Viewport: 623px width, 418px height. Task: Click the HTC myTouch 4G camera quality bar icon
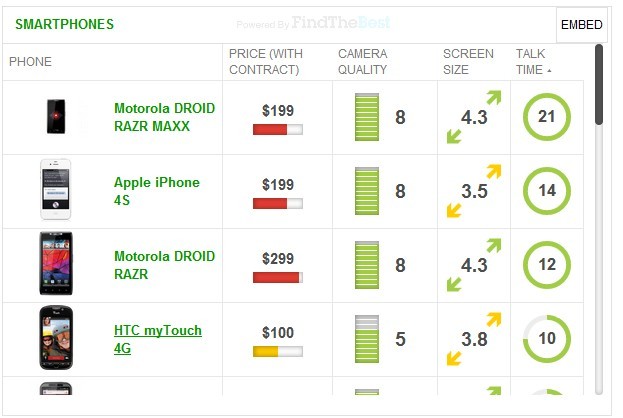click(x=366, y=339)
